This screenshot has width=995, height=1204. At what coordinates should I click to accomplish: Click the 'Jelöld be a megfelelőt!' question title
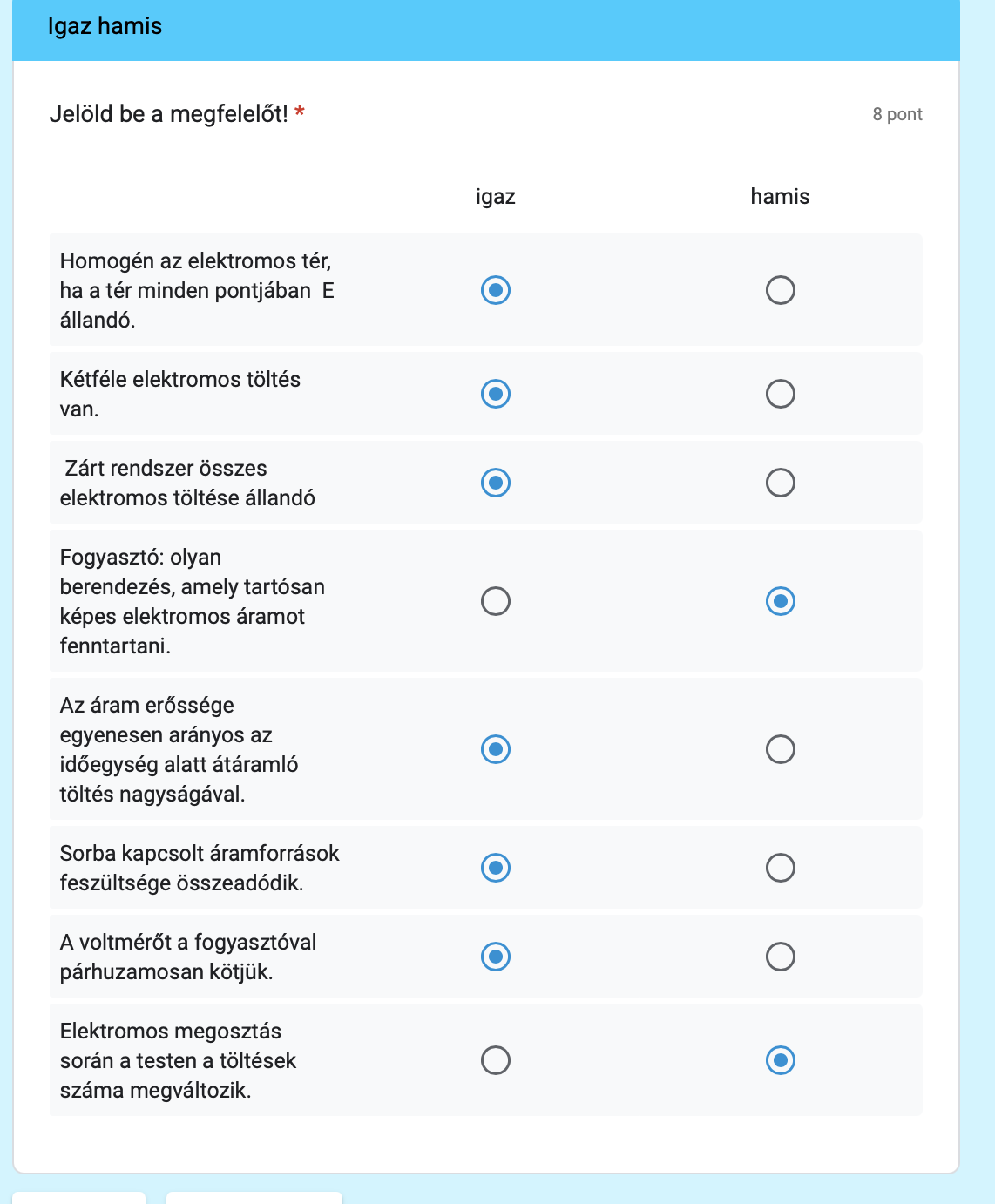169,114
